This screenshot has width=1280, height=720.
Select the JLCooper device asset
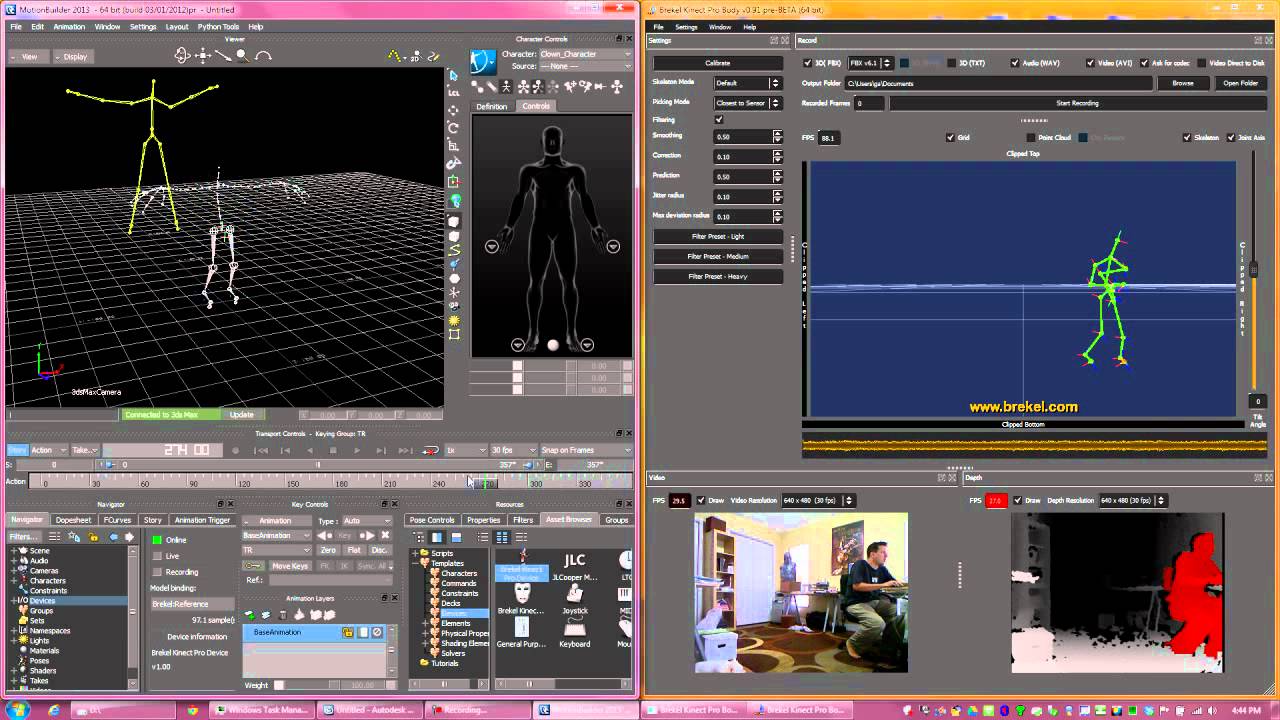coord(575,566)
